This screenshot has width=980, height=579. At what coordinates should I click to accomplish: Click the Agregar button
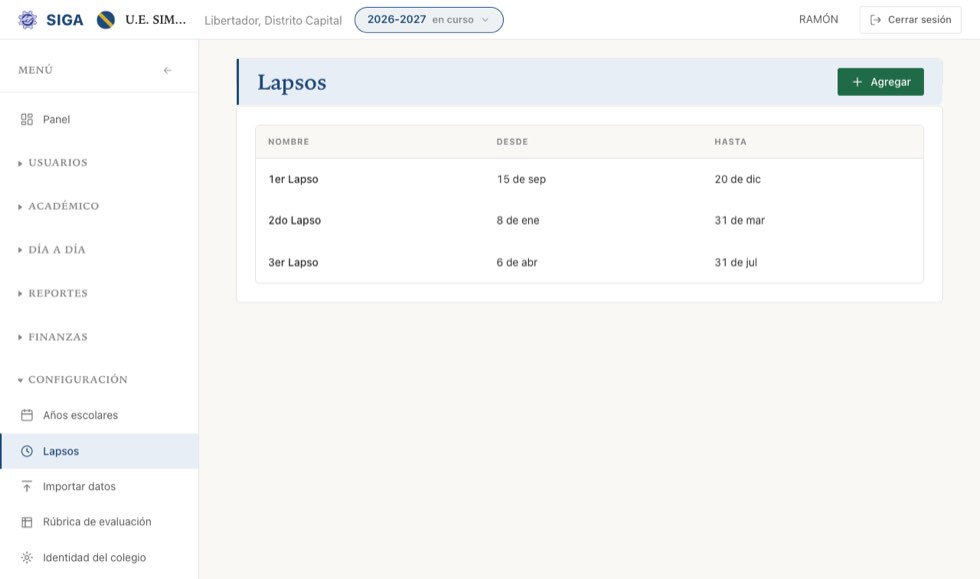[881, 82]
